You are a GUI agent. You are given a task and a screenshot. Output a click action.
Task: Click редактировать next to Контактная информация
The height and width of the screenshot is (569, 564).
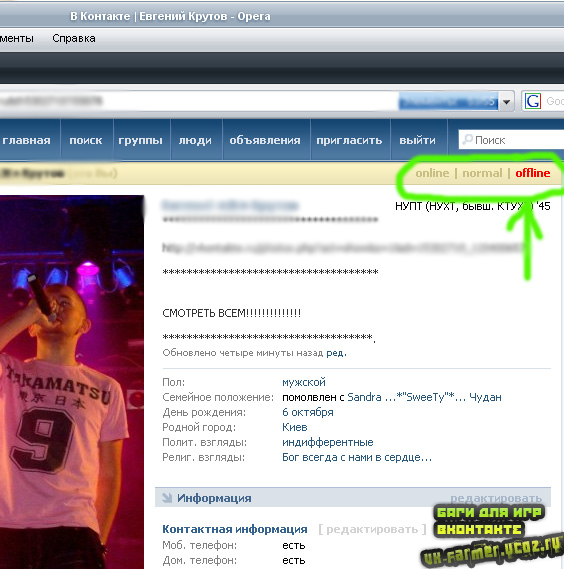(x=372, y=529)
